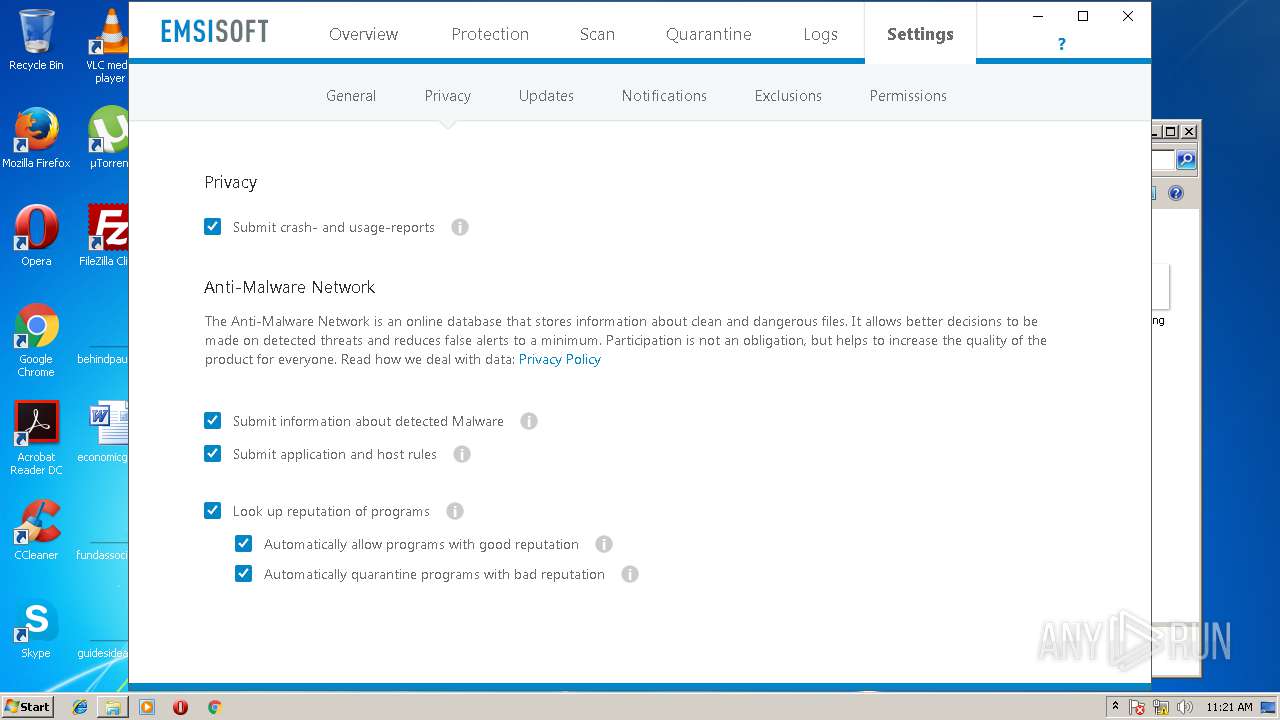
Task: Toggle Submit application and host rules
Action: tap(212, 454)
